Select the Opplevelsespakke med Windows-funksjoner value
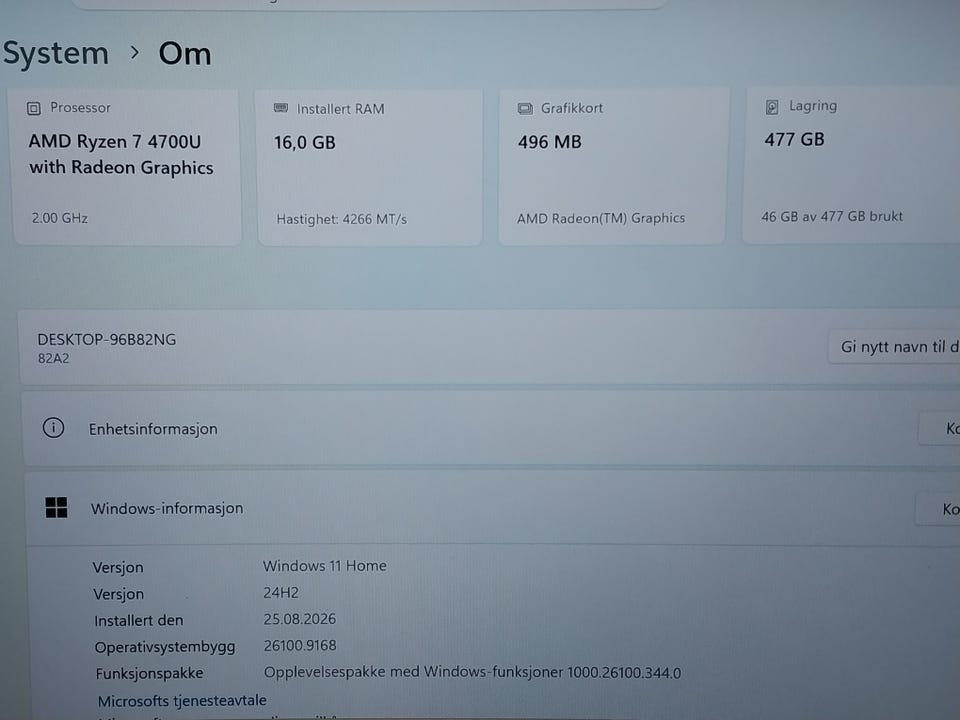960x720 pixels. [x=472, y=672]
